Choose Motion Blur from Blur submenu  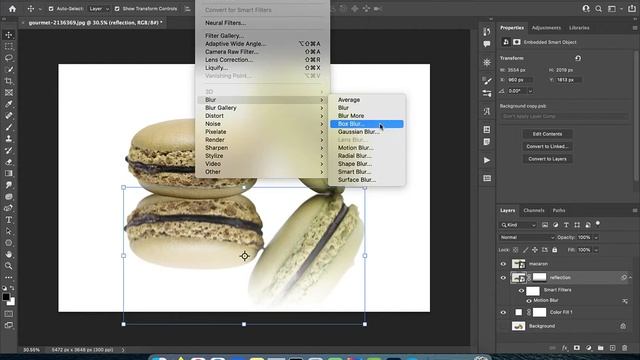(367, 148)
